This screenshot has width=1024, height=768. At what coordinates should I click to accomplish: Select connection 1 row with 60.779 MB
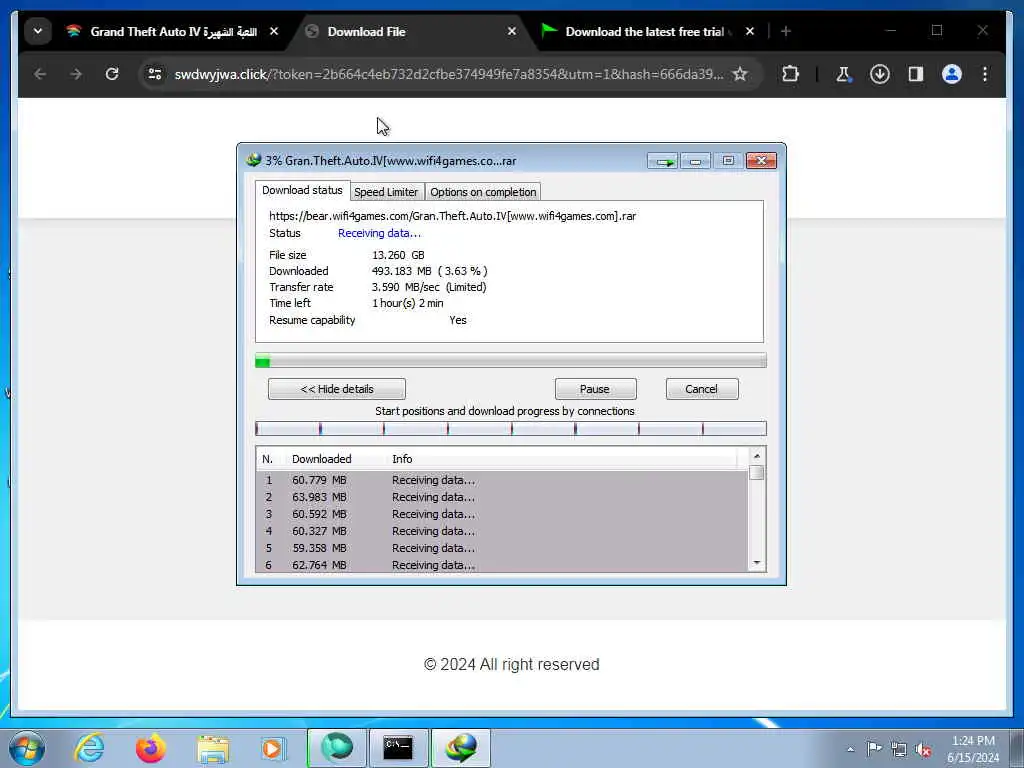(x=502, y=480)
